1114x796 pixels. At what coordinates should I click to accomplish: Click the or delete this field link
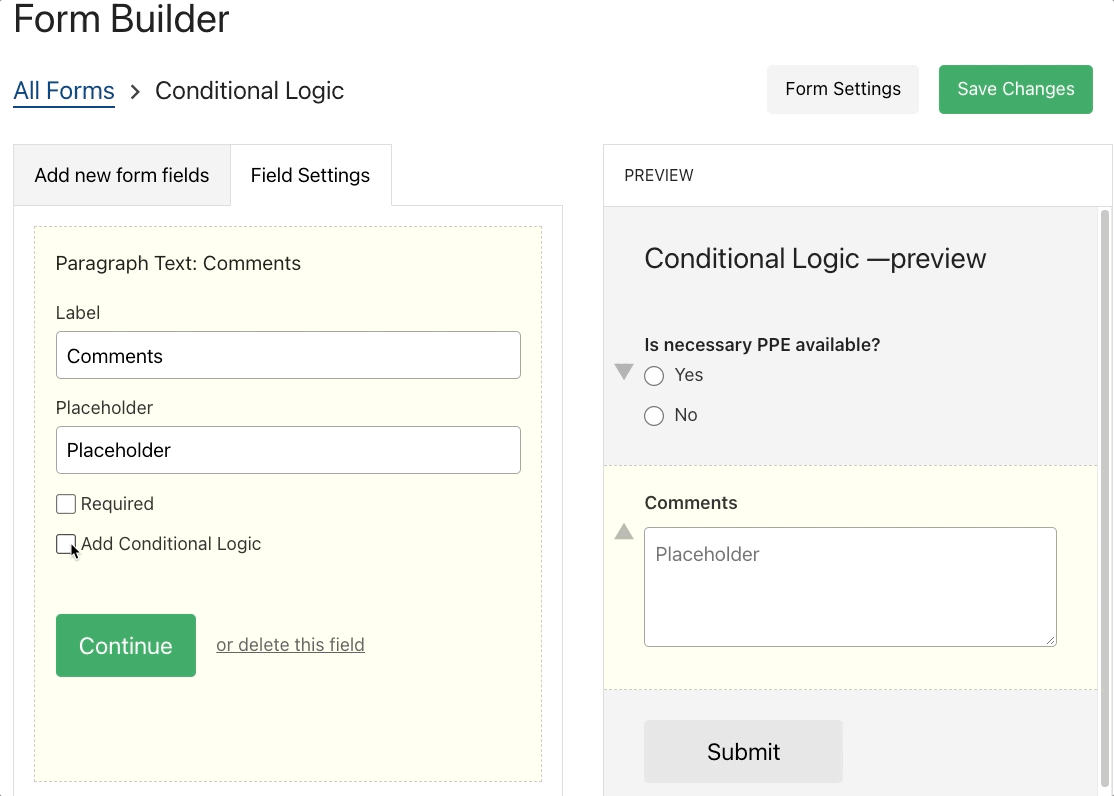(x=290, y=644)
